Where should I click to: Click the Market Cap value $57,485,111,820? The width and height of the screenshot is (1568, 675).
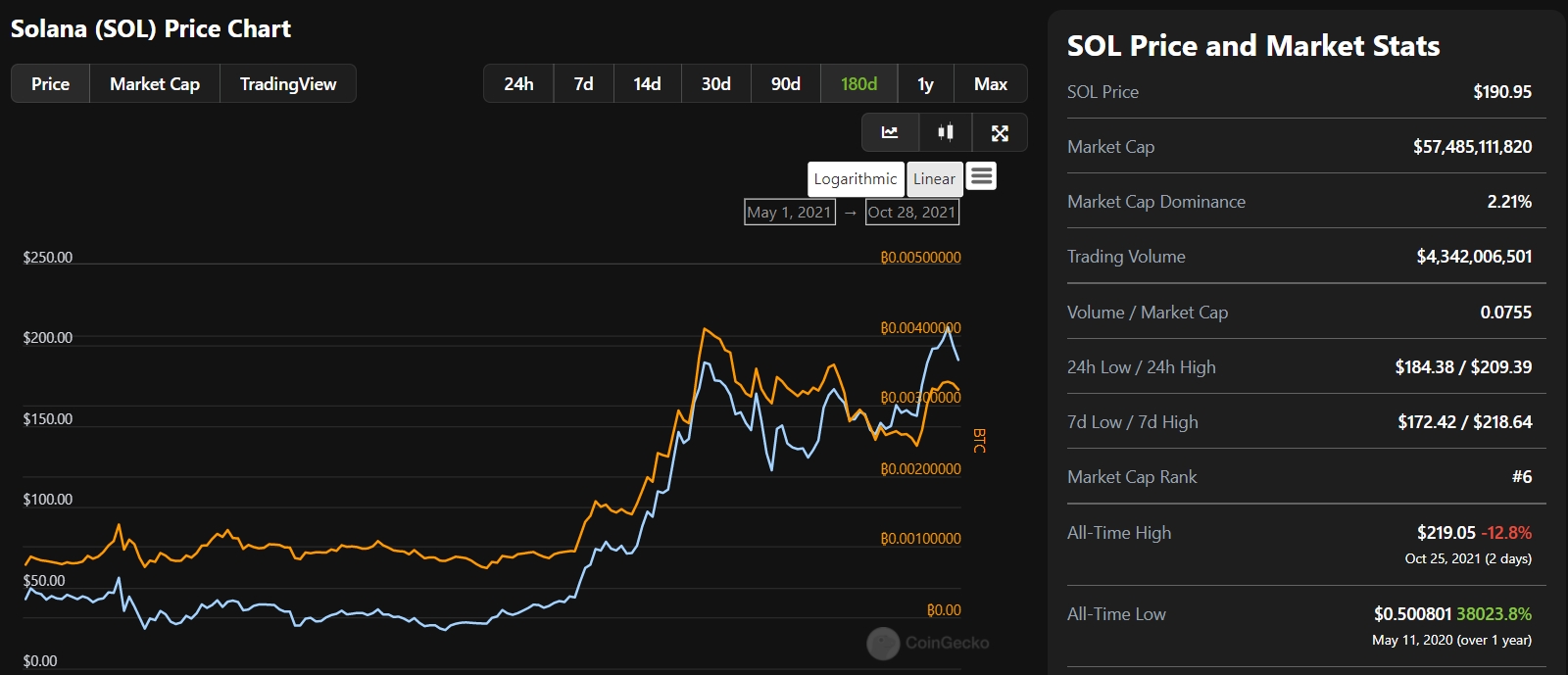[1472, 147]
